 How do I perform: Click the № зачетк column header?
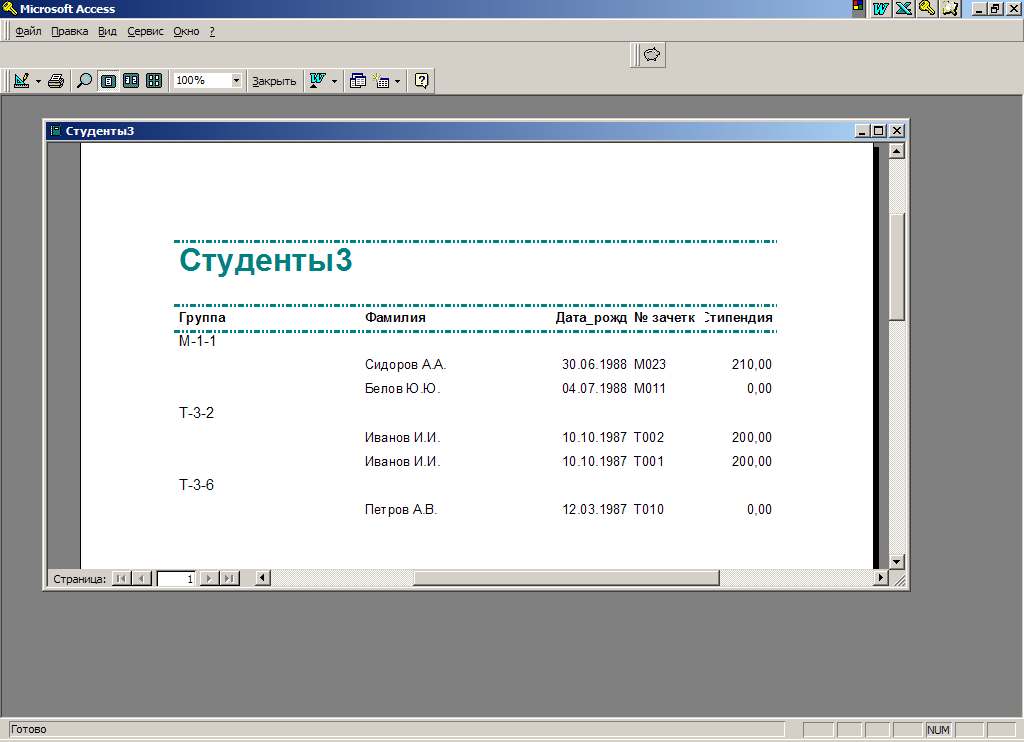(x=664, y=317)
